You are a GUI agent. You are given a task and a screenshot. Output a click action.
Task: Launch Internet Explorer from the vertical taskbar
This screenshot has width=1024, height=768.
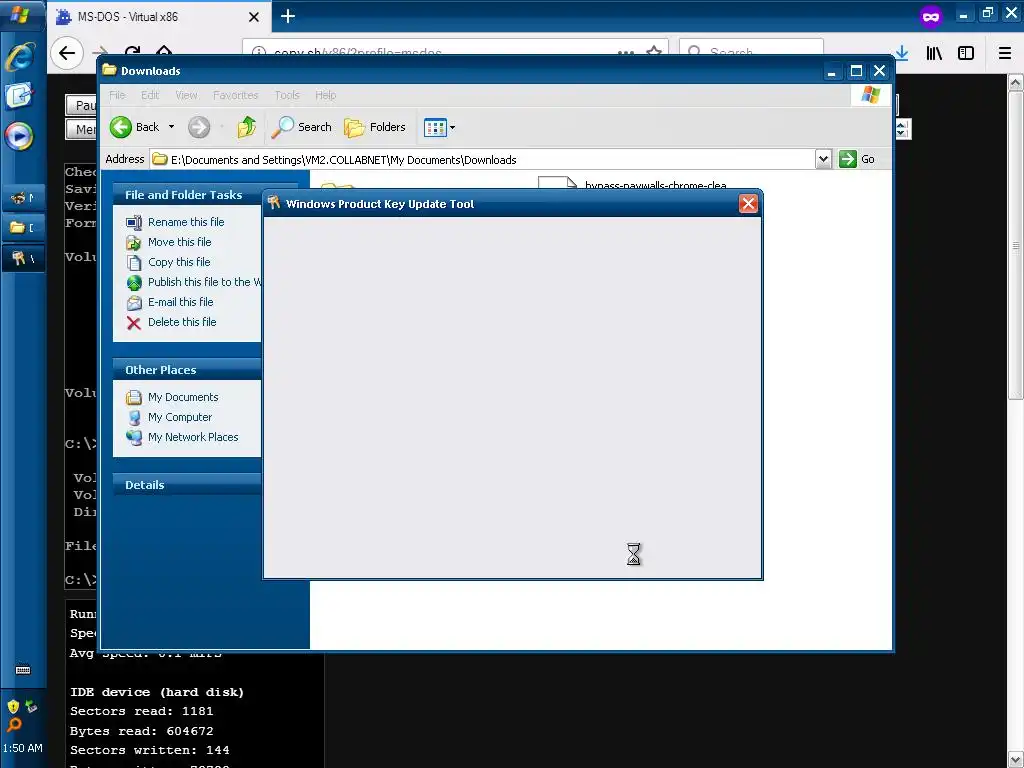point(20,57)
